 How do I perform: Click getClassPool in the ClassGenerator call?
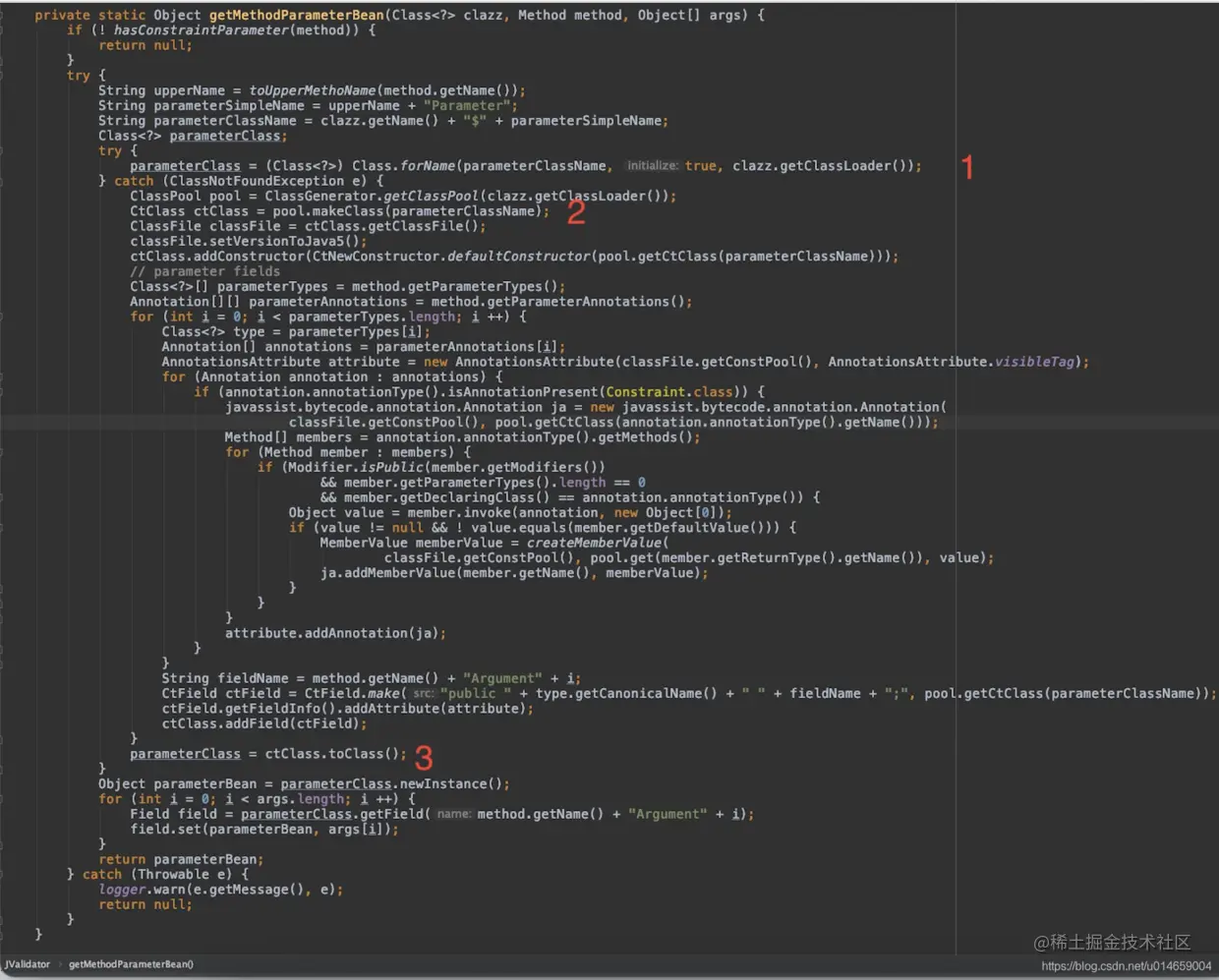click(x=431, y=197)
